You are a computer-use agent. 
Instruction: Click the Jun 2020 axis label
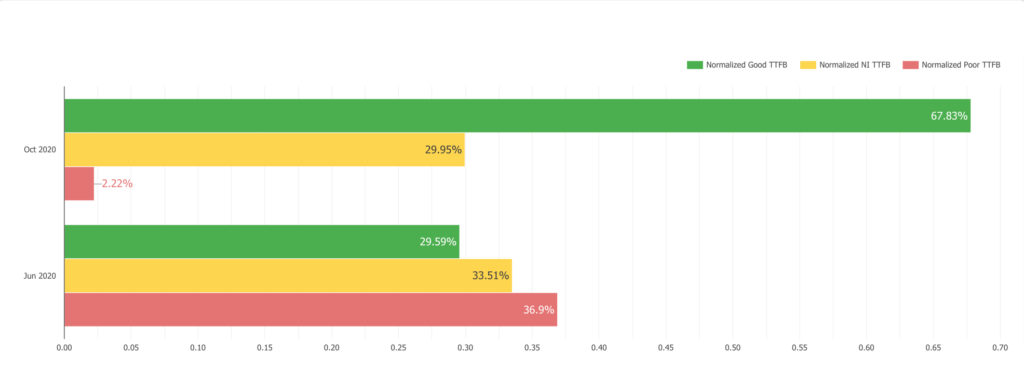pos(40,275)
